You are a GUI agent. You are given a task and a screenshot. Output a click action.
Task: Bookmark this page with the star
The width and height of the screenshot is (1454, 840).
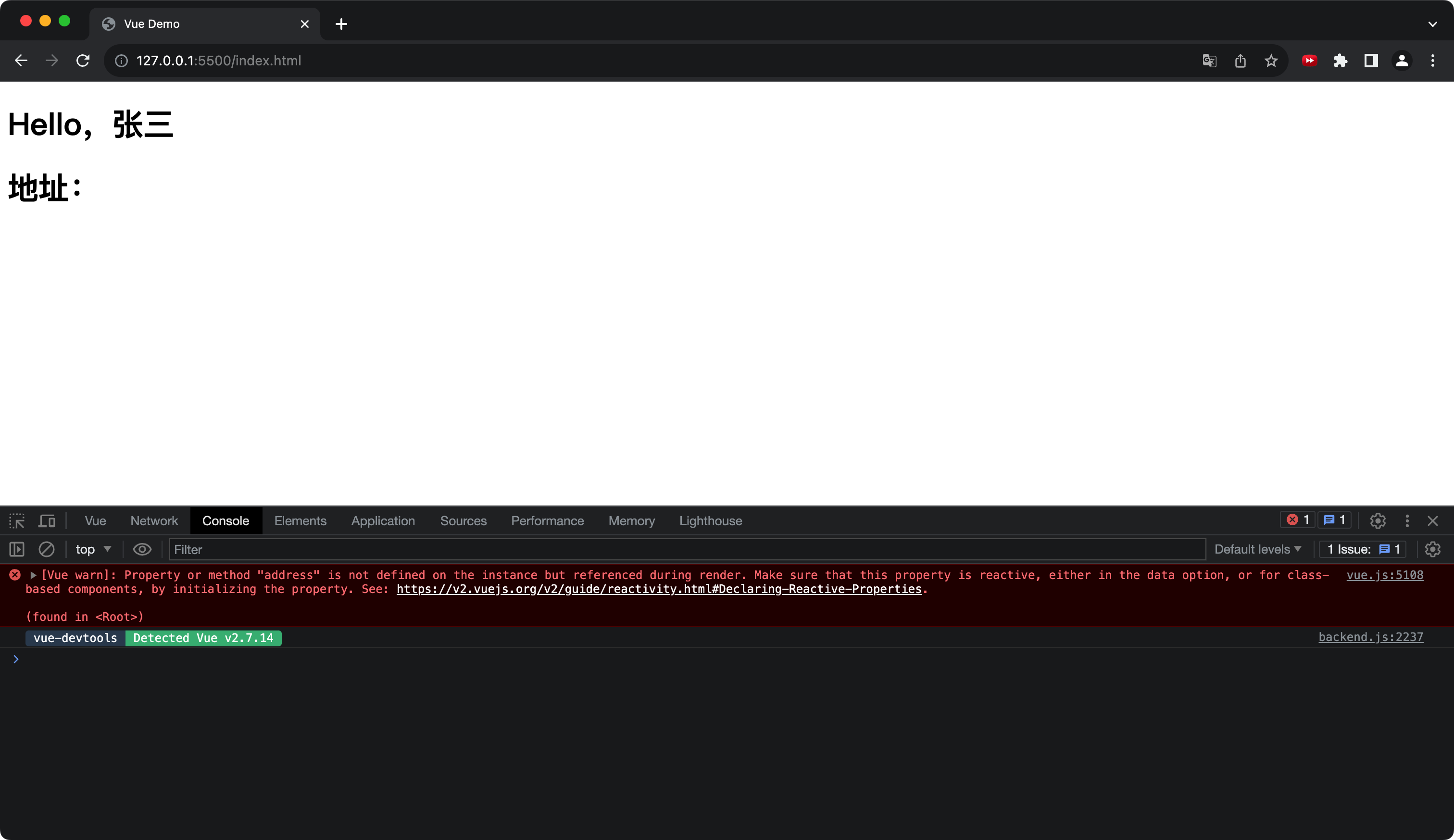point(1271,61)
